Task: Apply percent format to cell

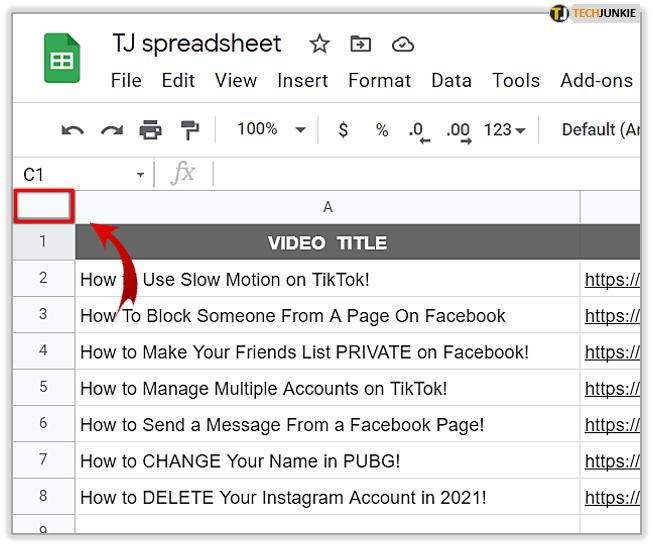Action: click(381, 130)
